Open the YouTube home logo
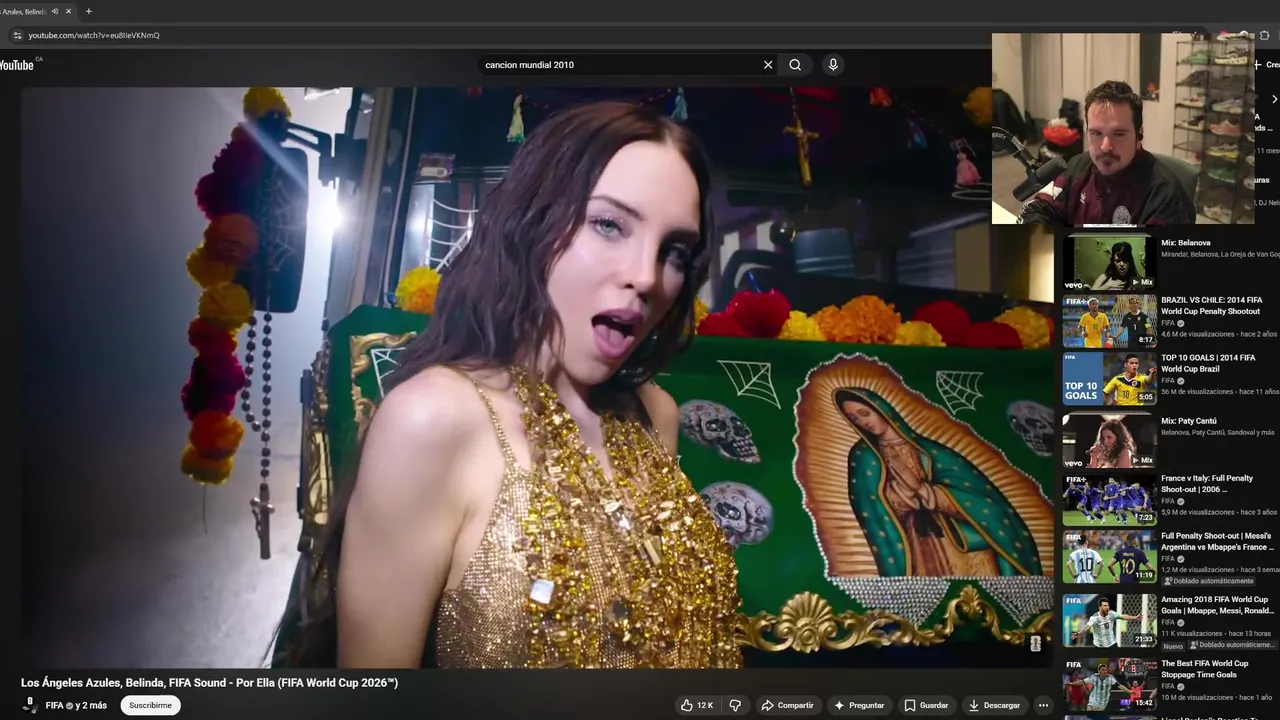Screen dimensions: 1280x720 tap(17, 65)
